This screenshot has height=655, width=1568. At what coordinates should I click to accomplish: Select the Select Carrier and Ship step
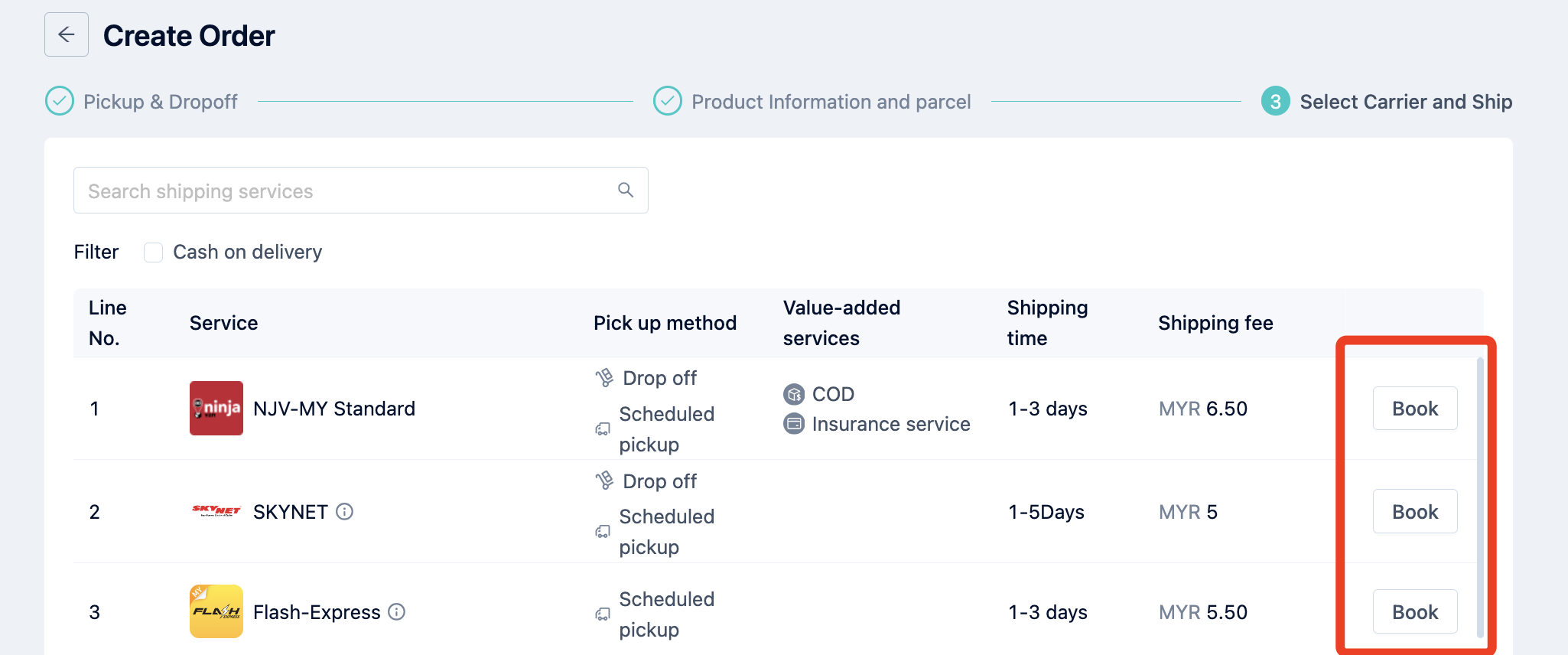pos(1406,102)
